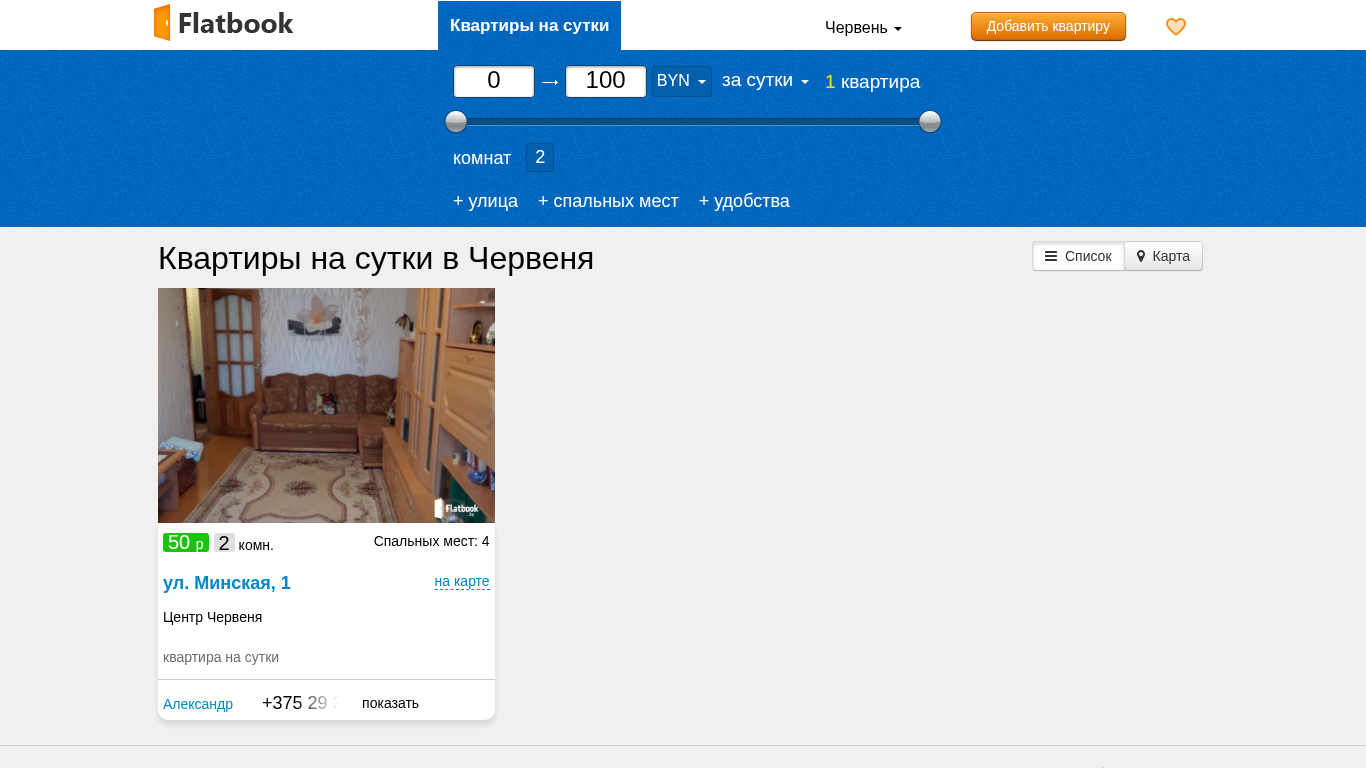Click the right price slider handle
This screenshot has height=768, width=1366.
click(x=930, y=122)
